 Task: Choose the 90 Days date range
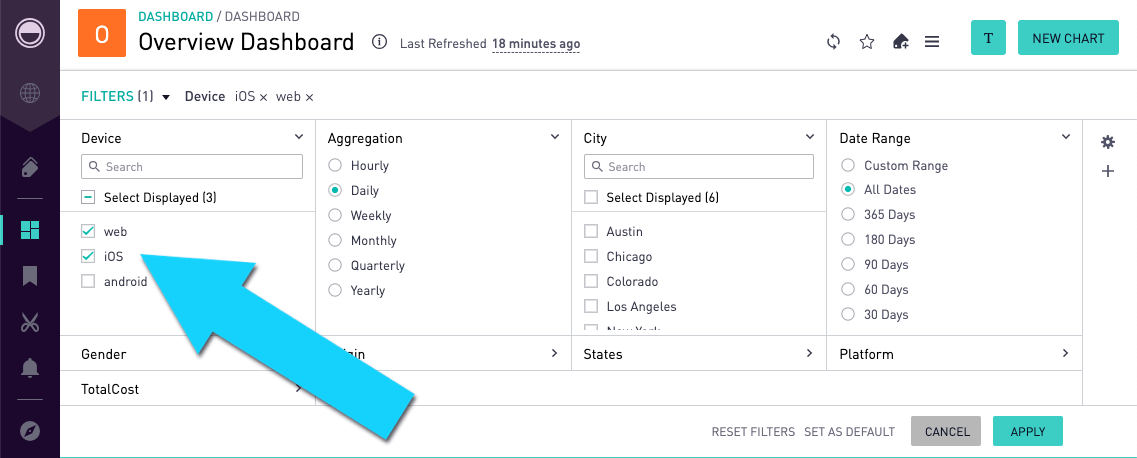tap(848, 265)
